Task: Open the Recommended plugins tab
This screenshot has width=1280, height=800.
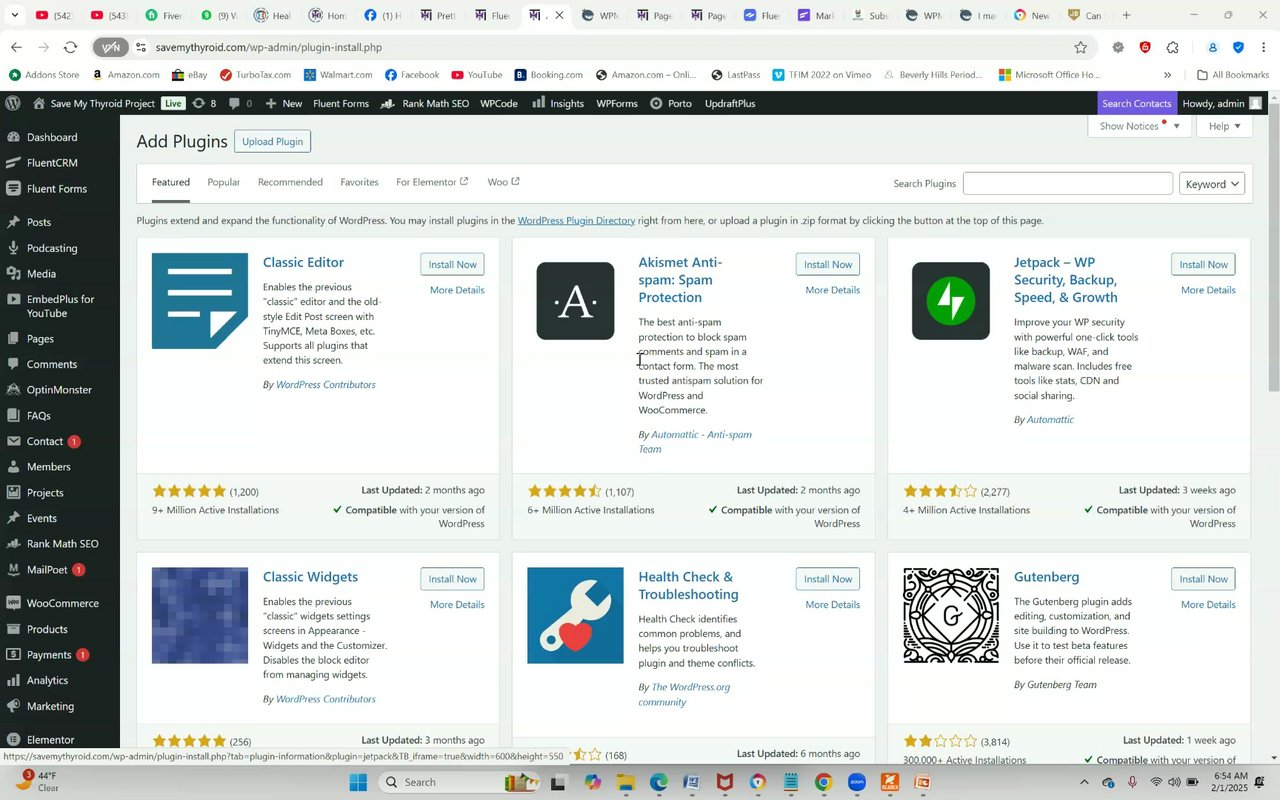Action: pyautogui.click(x=290, y=182)
